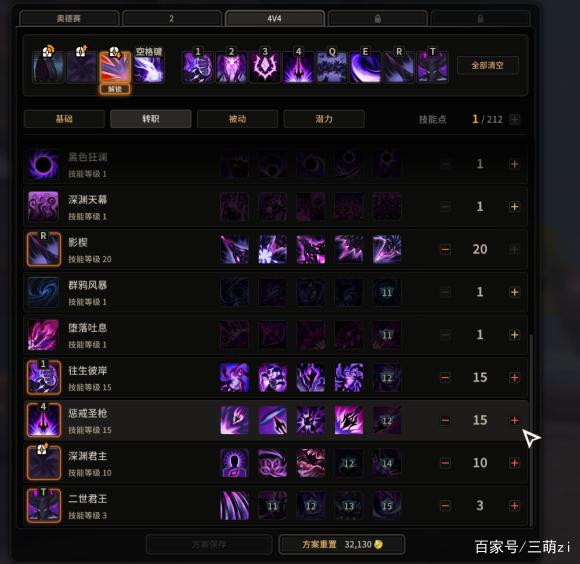The image size is (580, 564).
Task: Click the 群鸦风暴 swirl skill icon
Action: 43,292
